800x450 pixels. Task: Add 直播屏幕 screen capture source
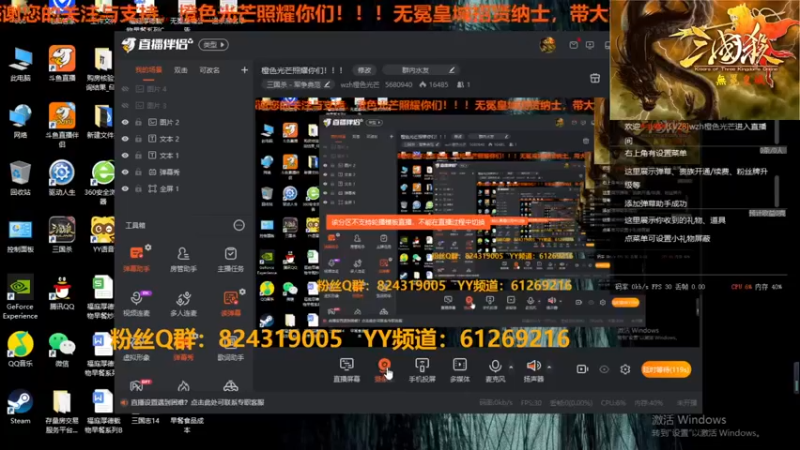346,370
